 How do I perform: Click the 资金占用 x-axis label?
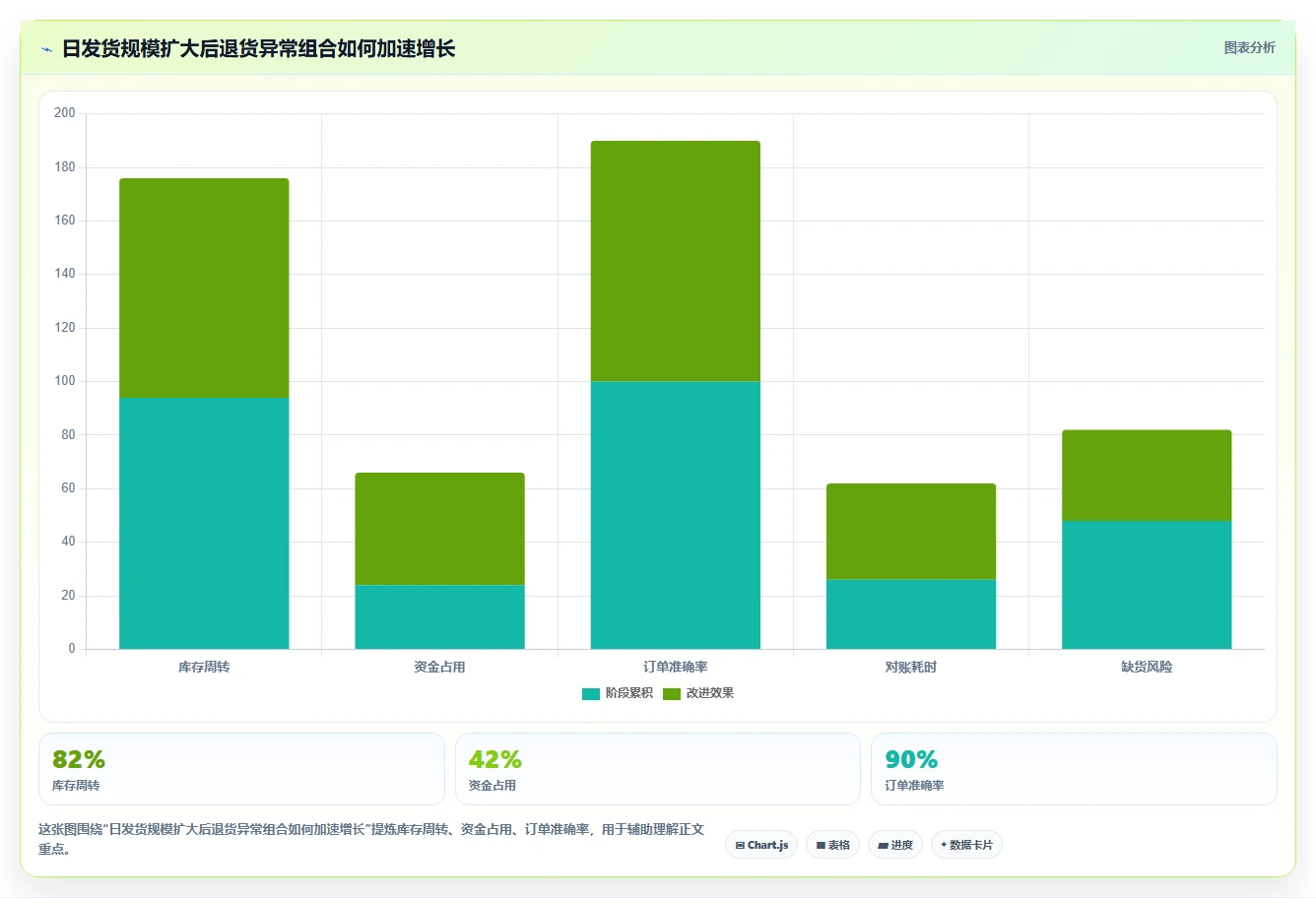pos(439,667)
